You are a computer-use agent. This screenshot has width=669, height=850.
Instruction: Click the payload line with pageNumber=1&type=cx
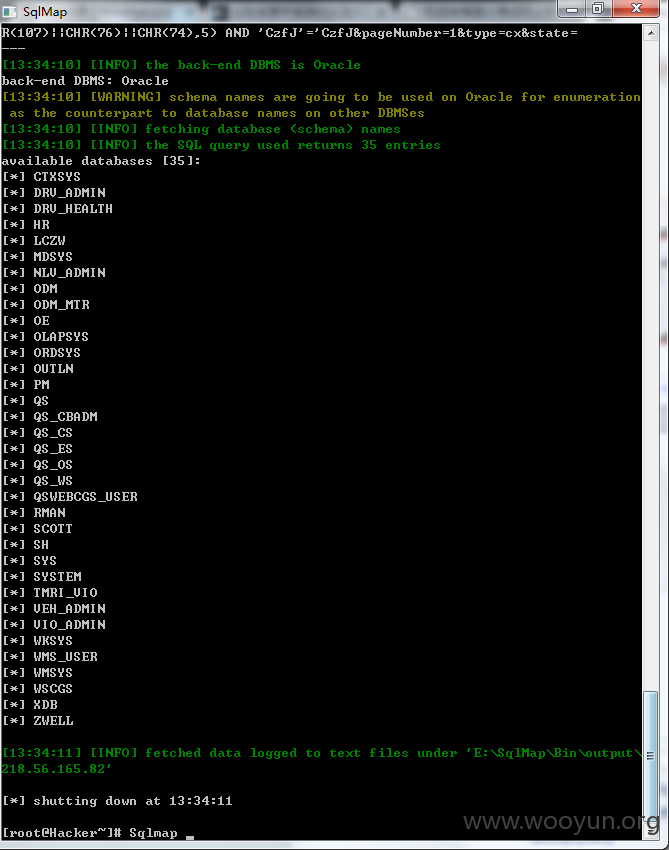(290, 33)
